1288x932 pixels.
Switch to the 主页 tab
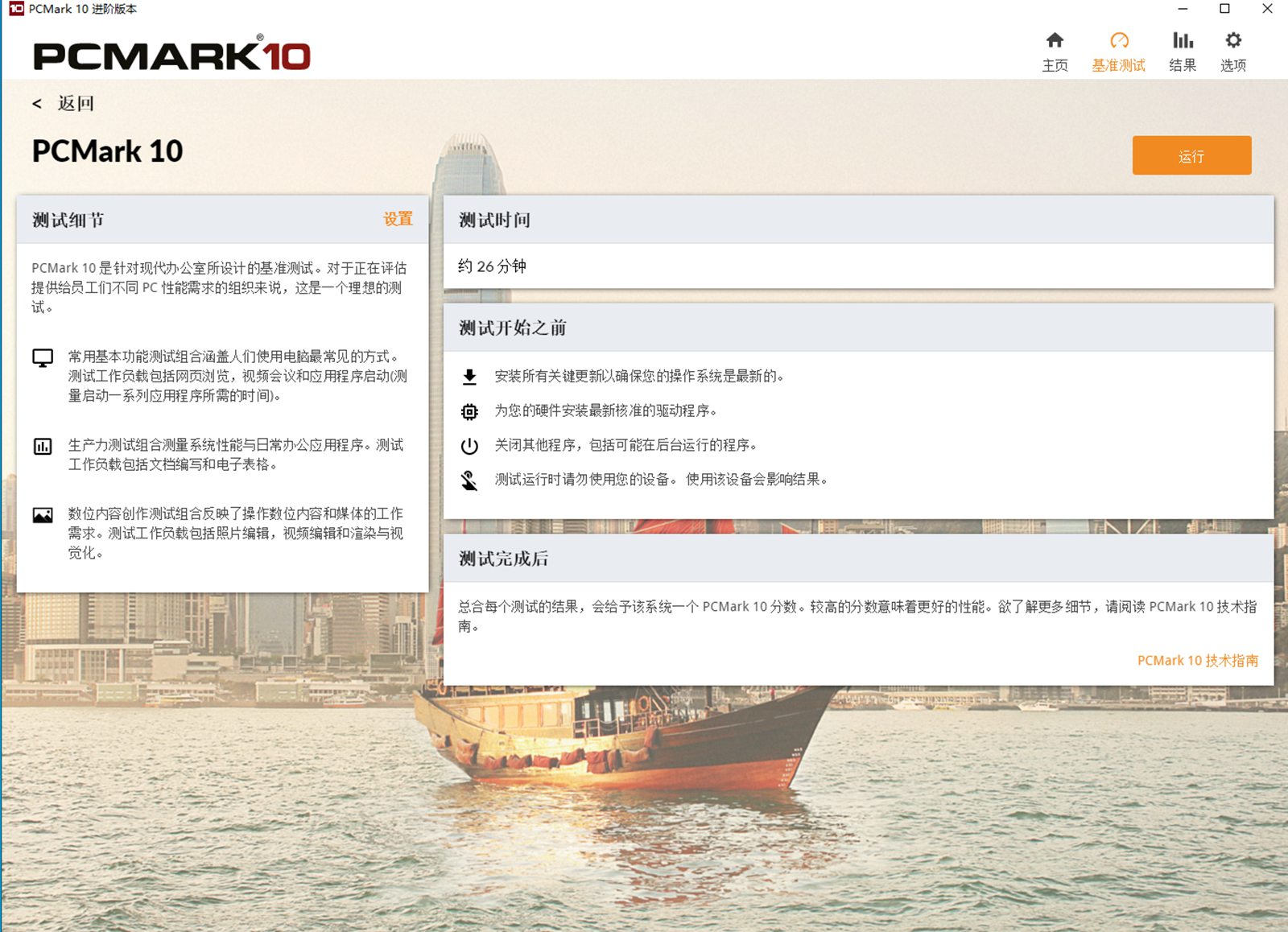coord(1055,52)
